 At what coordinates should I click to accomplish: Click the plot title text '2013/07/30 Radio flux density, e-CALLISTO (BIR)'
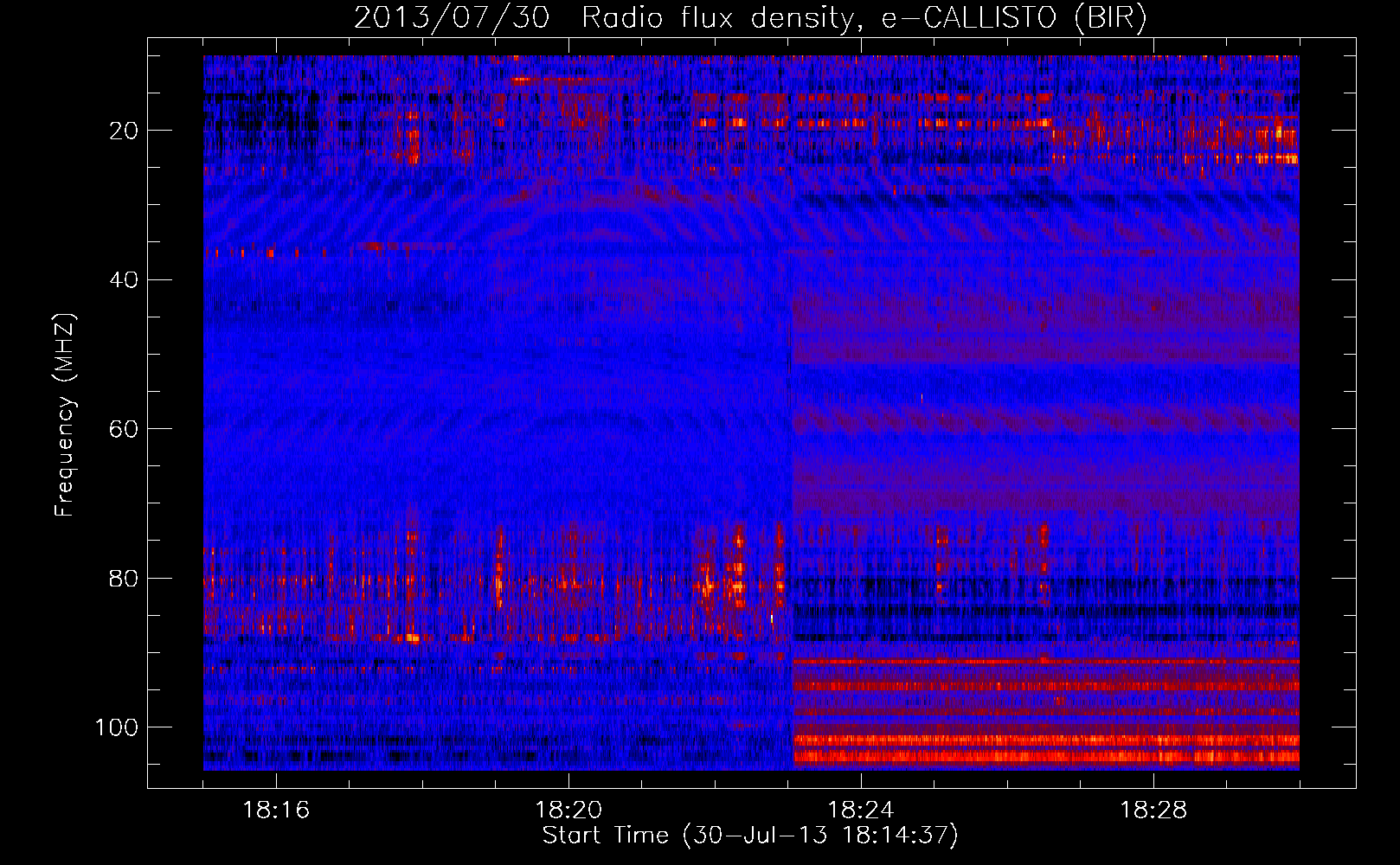[x=750, y=19]
